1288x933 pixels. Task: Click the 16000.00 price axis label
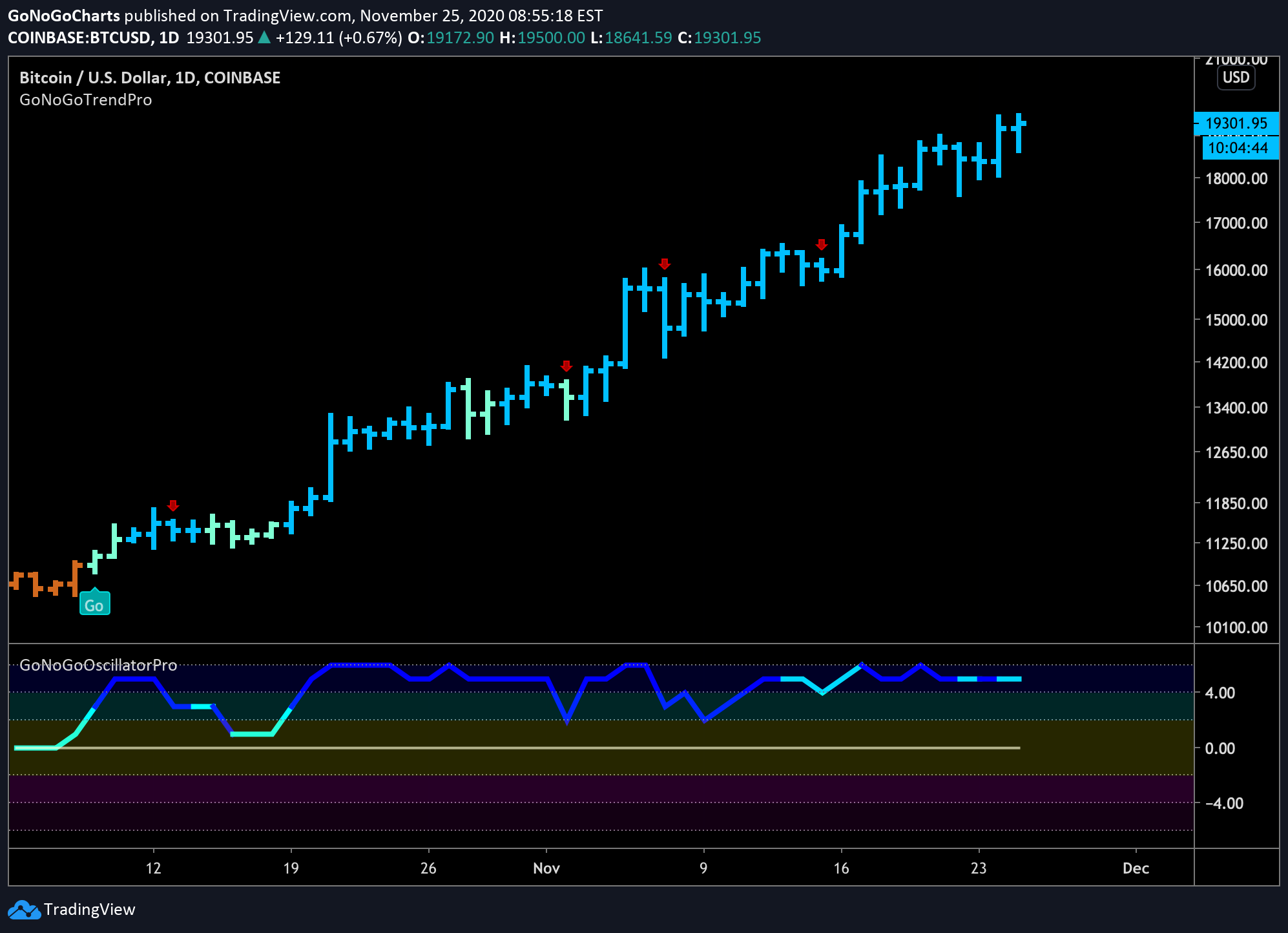tap(1236, 270)
